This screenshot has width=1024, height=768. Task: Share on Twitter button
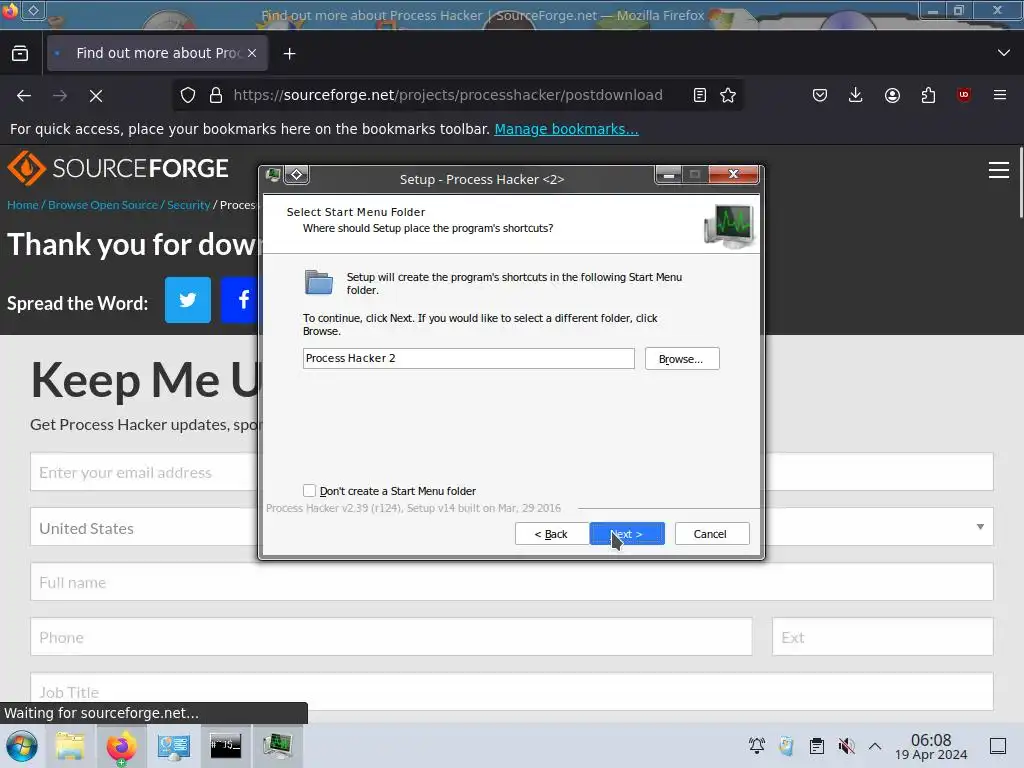pos(188,300)
